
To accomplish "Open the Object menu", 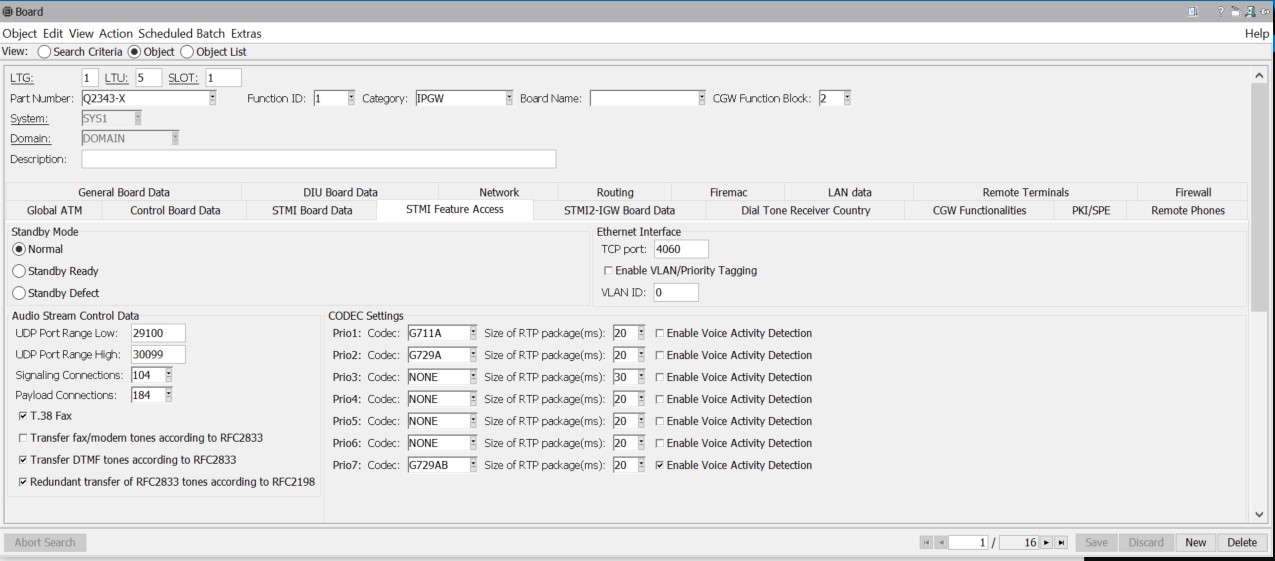I will click(20, 33).
